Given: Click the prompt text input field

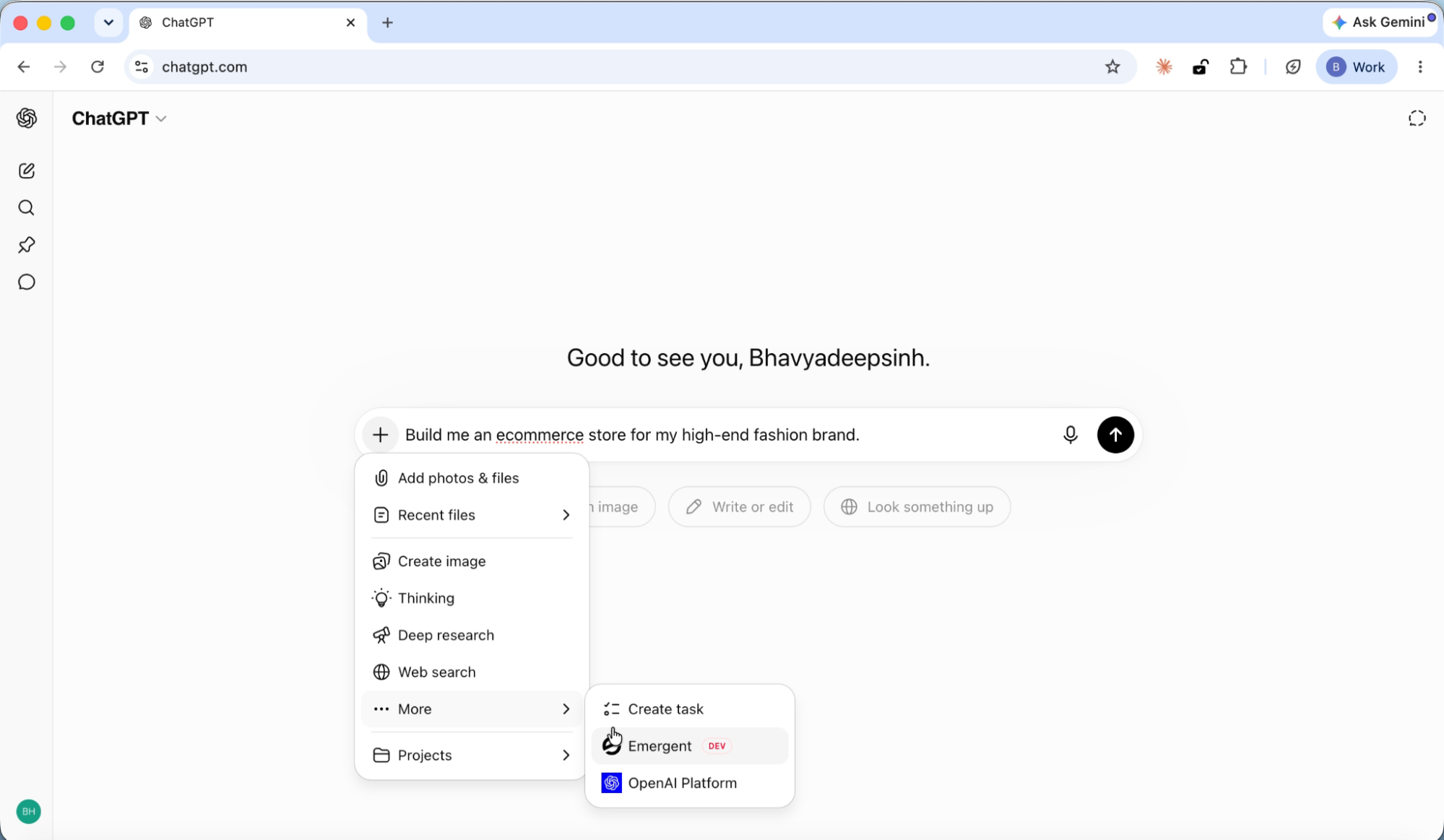Looking at the screenshot, I should (726, 435).
